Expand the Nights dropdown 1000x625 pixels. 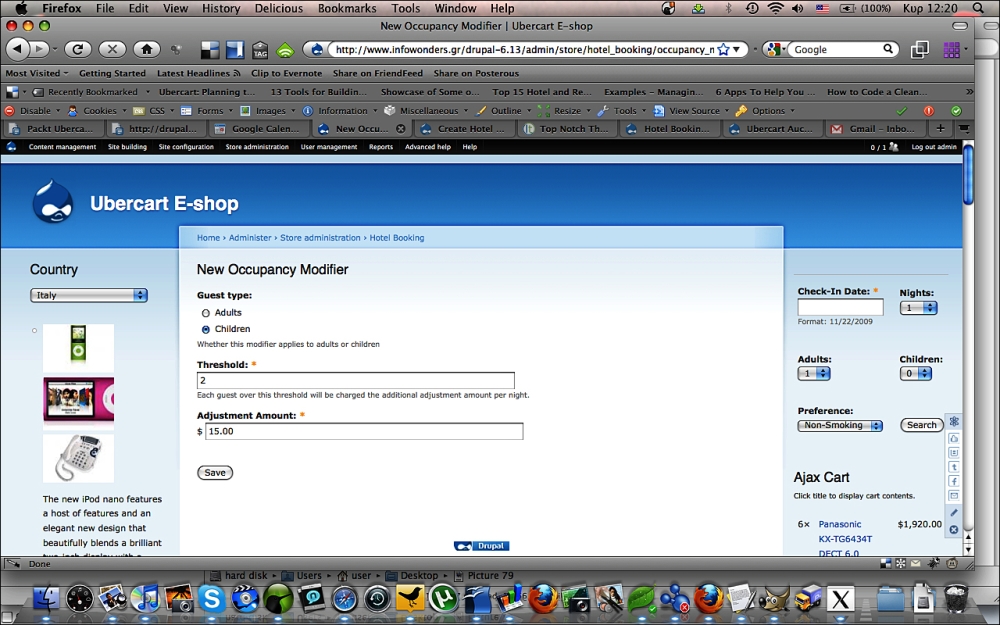click(918, 308)
